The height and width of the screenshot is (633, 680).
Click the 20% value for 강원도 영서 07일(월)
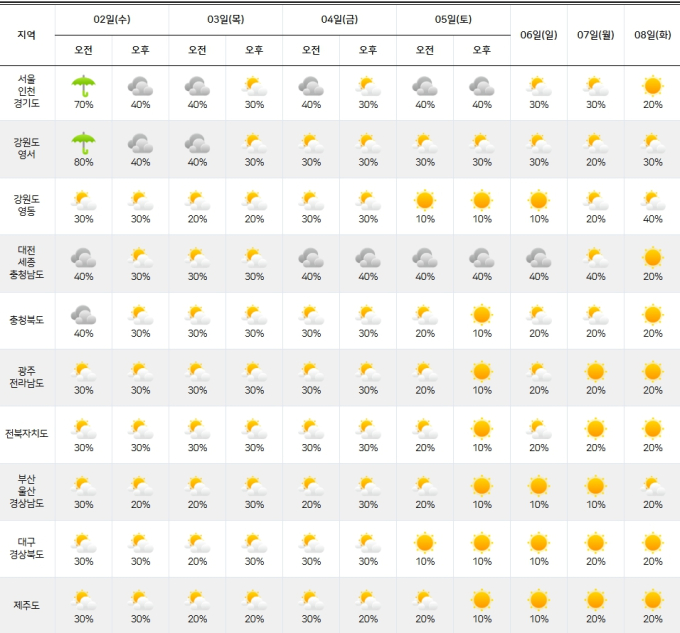[595, 162]
